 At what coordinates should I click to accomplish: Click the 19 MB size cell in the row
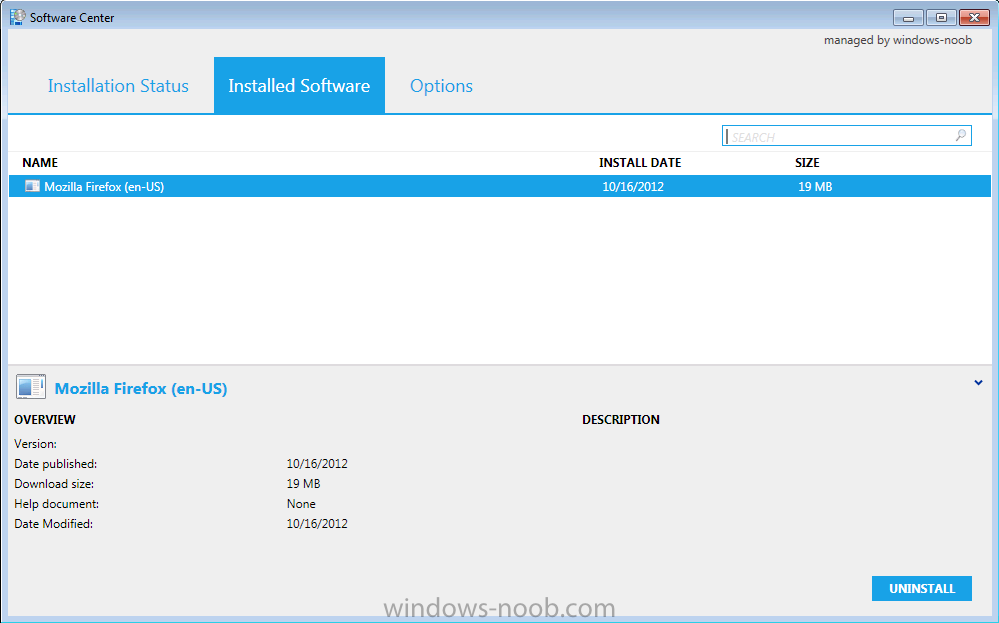pos(815,187)
